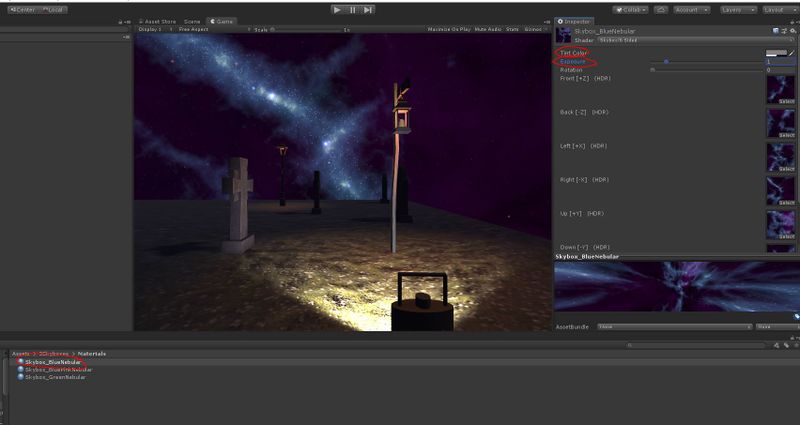Open the Shader dropdown
Image resolution: width=800 pixels, height=425 pixels.
[696, 40]
